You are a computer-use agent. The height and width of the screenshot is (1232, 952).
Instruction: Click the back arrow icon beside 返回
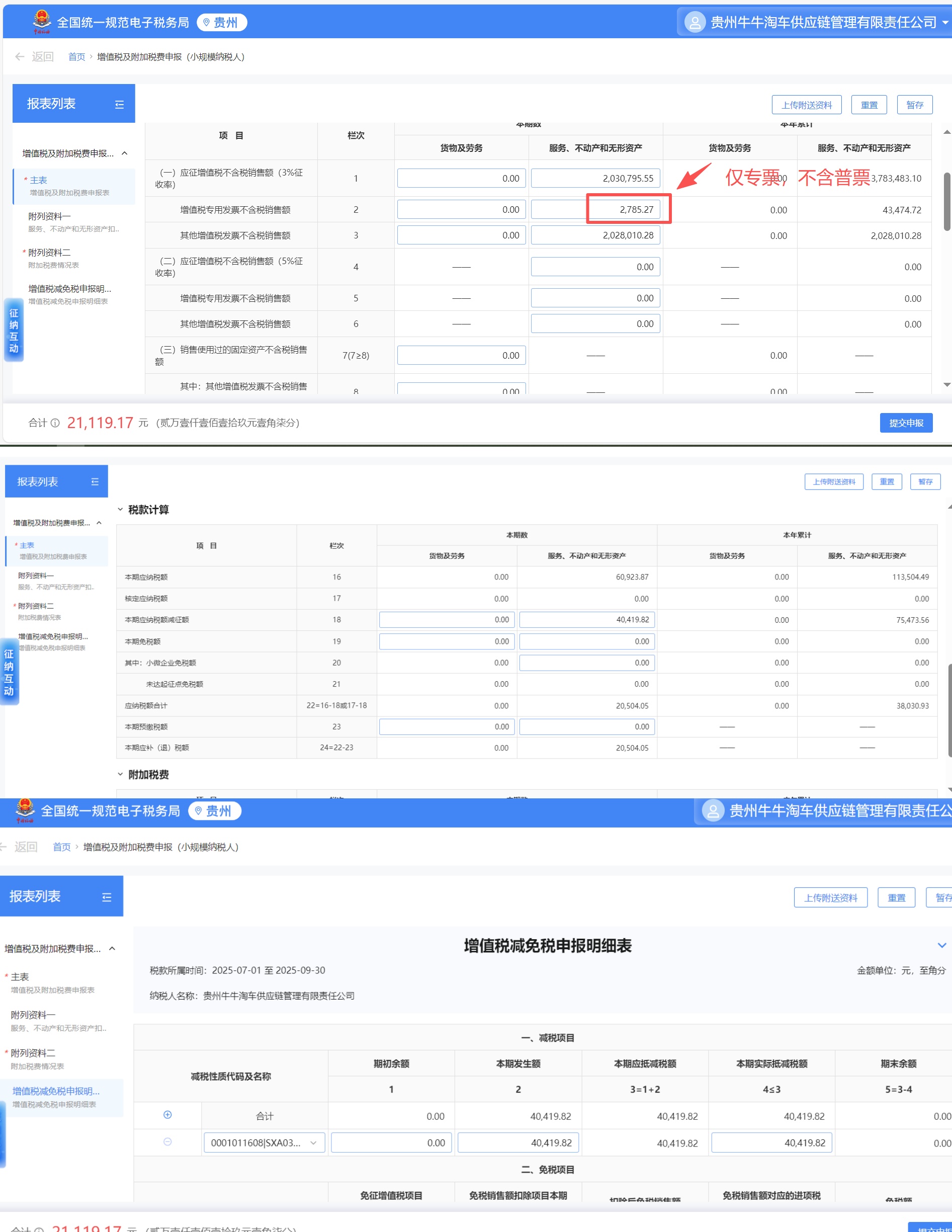(20, 56)
